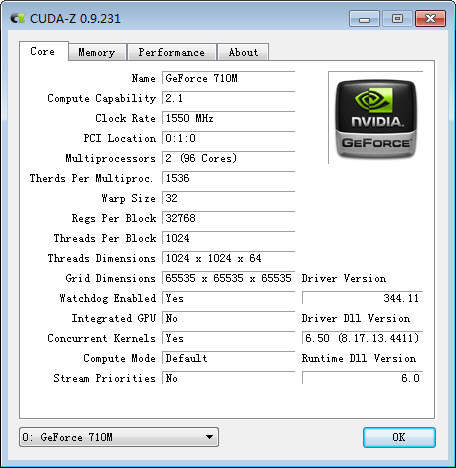Click the 'Driver Dll Version' label
The image size is (456, 468).
(x=356, y=318)
